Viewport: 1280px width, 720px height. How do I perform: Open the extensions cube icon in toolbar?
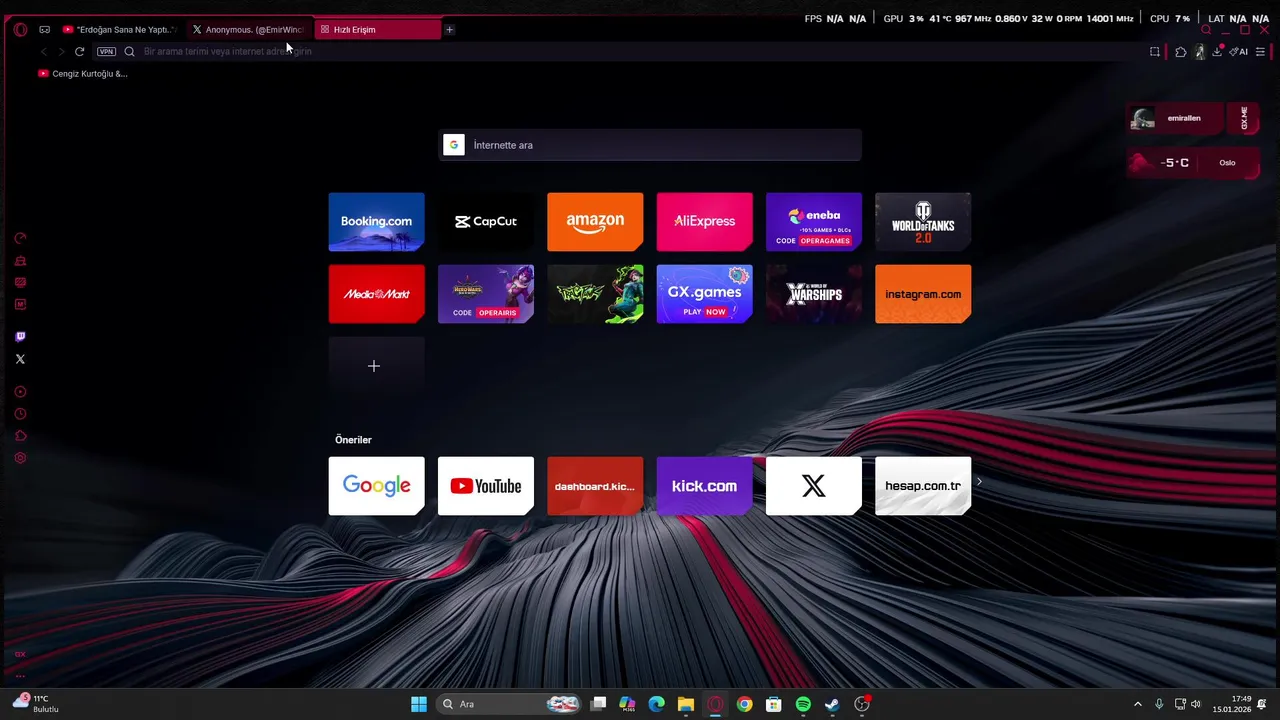pos(1180,51)
